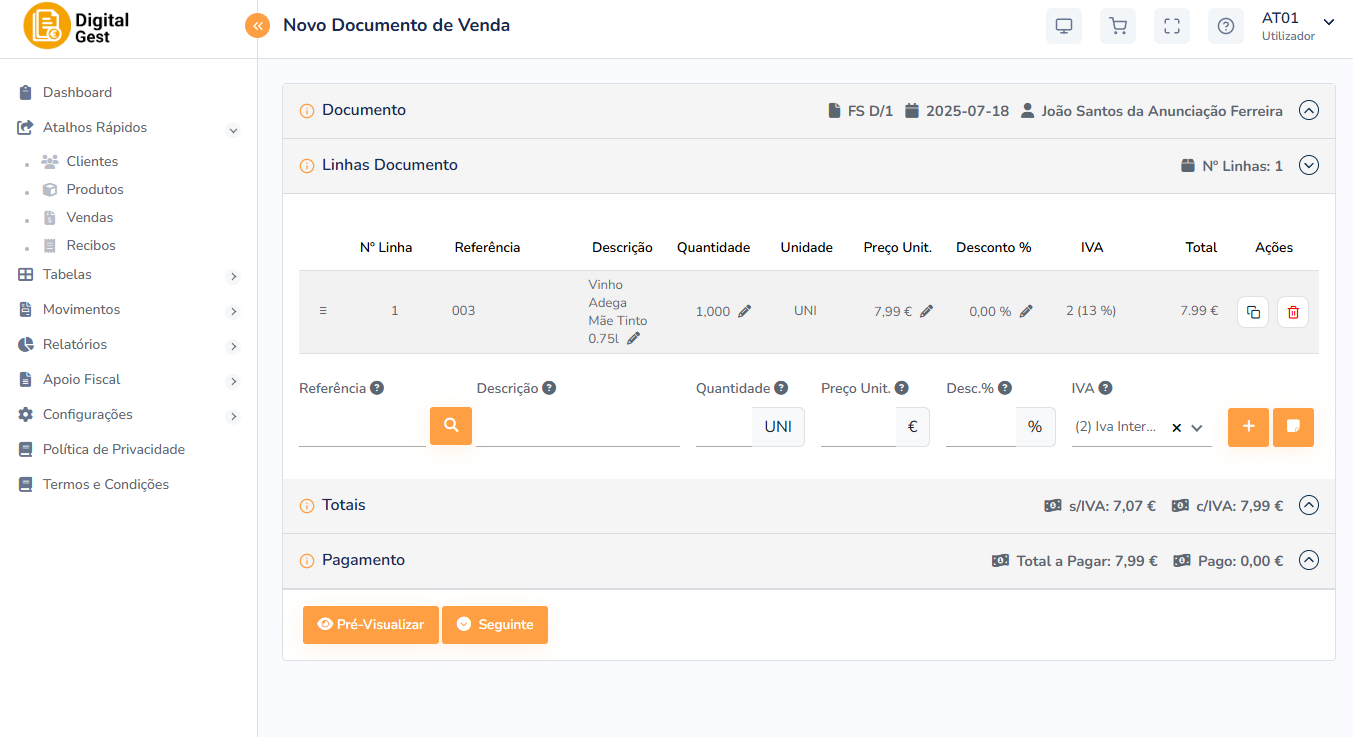The width and height of the screenshot is (1353, 737).
Task: Add line with orange plus button
Action: click(x=1247, y=427)
